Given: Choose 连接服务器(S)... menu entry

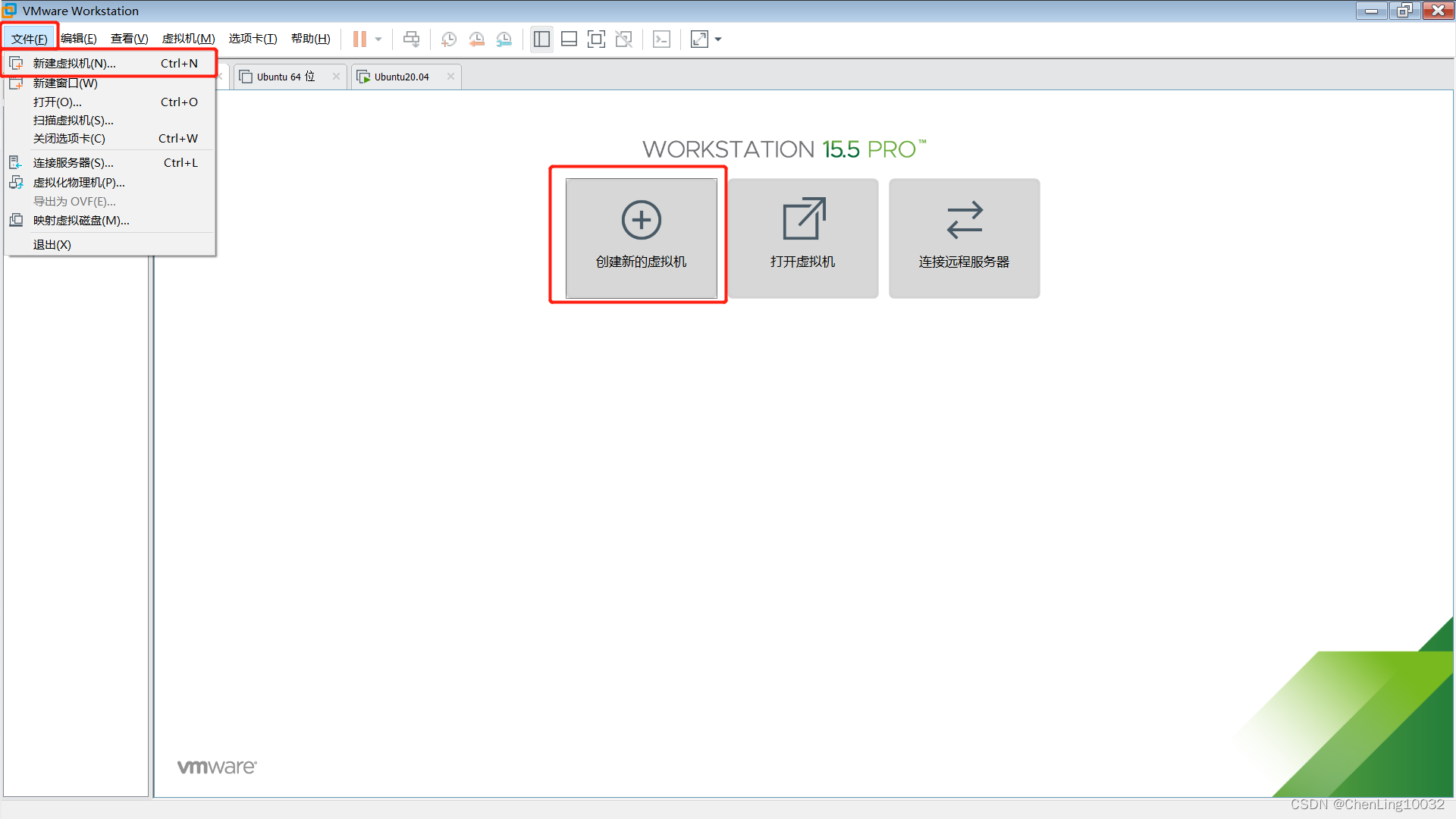Looking at the screenshot, I should click(110, 162).
